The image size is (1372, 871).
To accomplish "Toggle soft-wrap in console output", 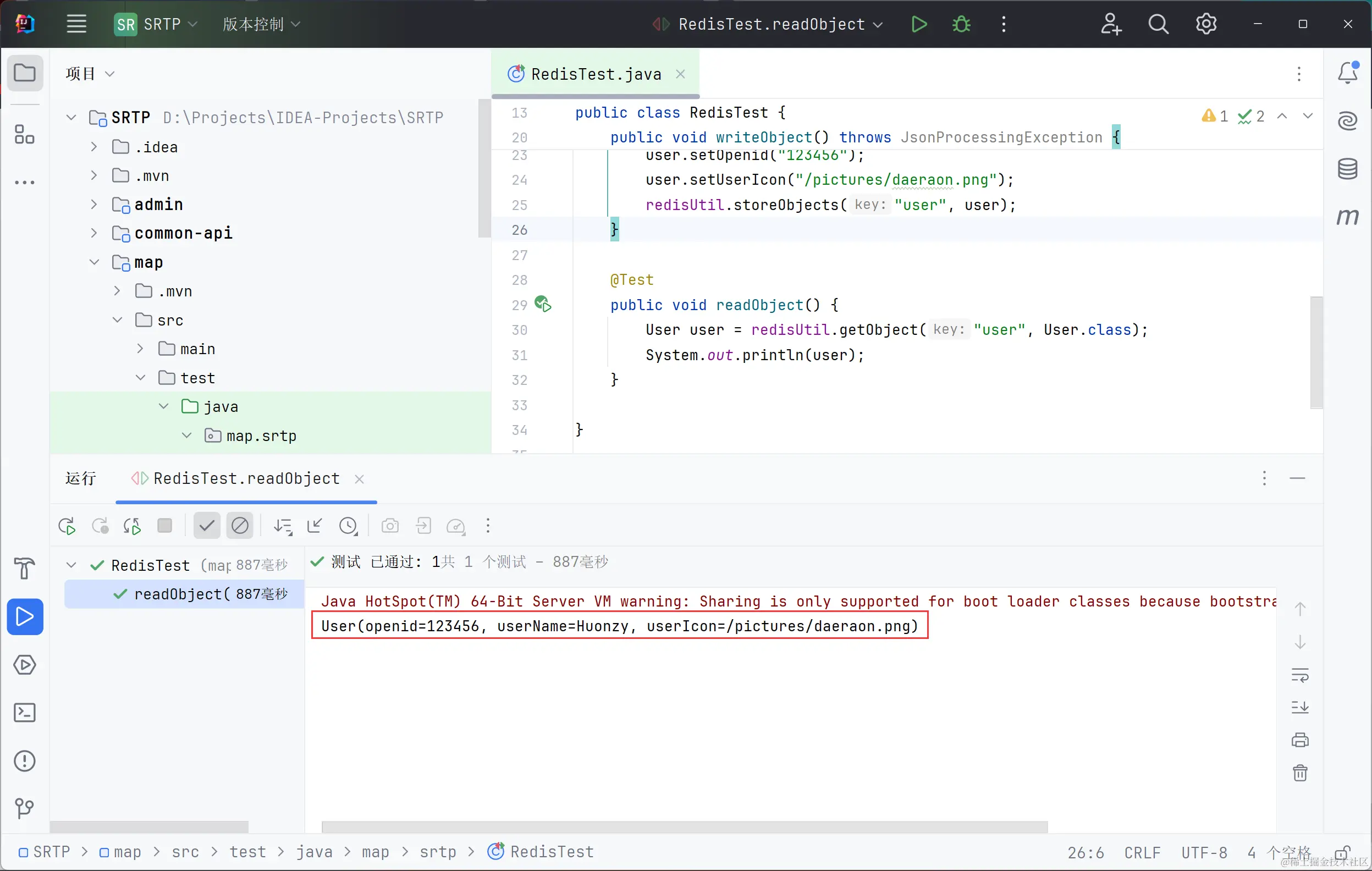I will point(1299,675).
